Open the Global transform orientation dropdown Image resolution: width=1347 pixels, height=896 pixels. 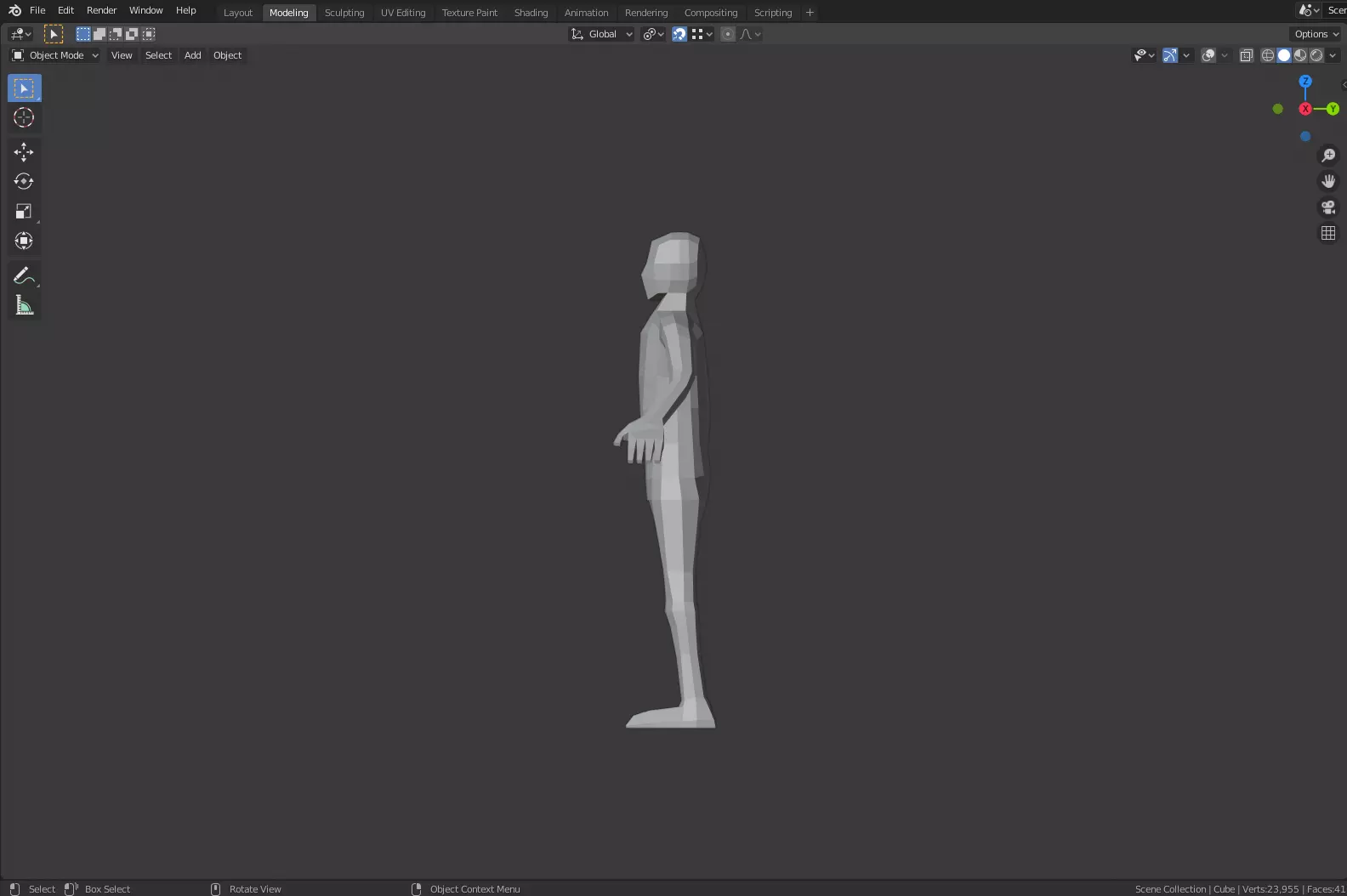[x=602, y=34]
